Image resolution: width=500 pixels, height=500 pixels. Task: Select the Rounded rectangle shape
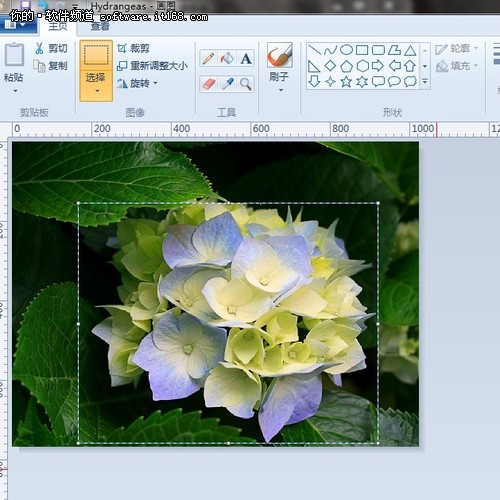coord(378,50)
